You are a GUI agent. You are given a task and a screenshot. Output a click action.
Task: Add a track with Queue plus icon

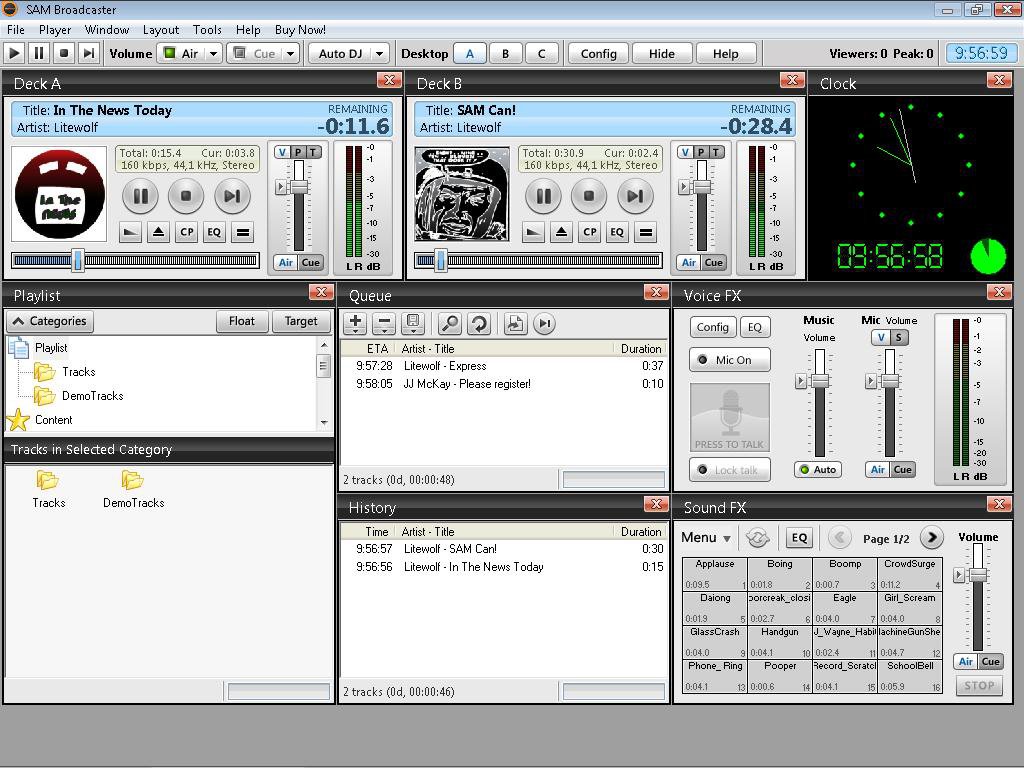tap(355, 323)
